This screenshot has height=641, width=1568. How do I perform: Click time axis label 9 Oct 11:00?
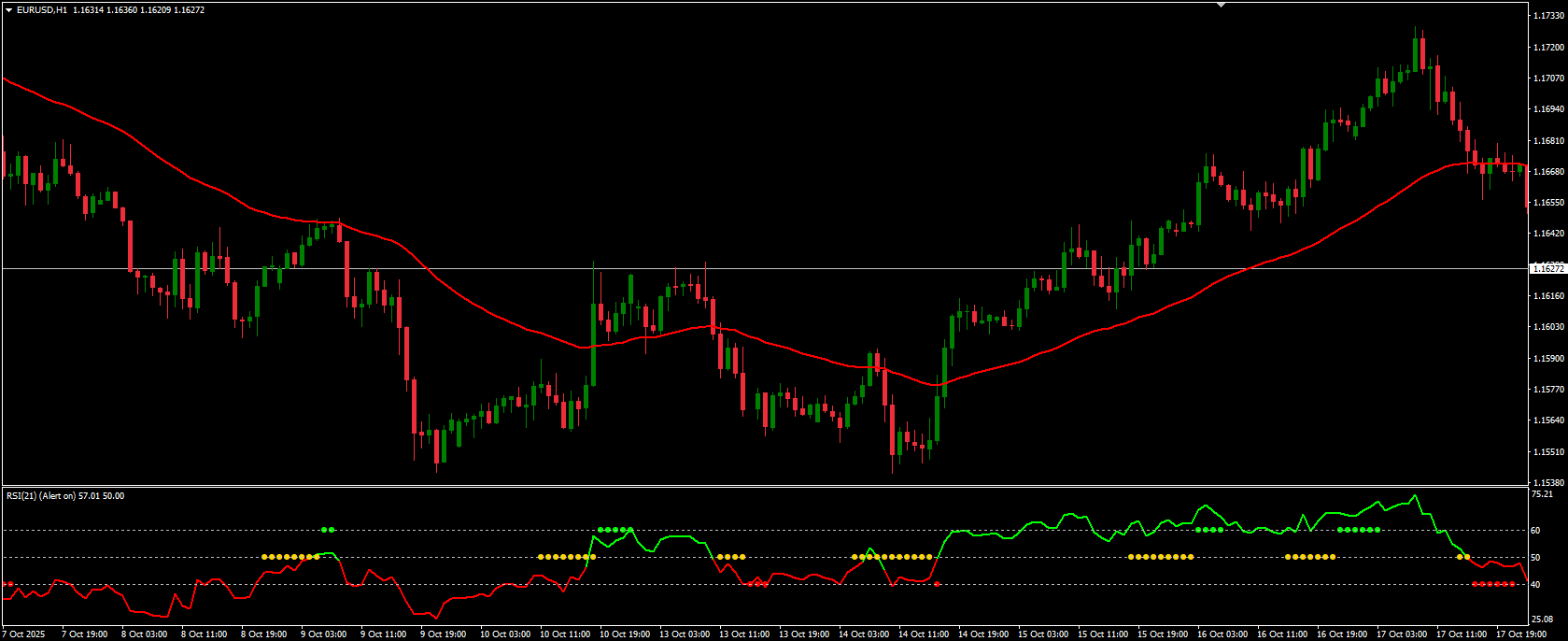coord(383,634)
